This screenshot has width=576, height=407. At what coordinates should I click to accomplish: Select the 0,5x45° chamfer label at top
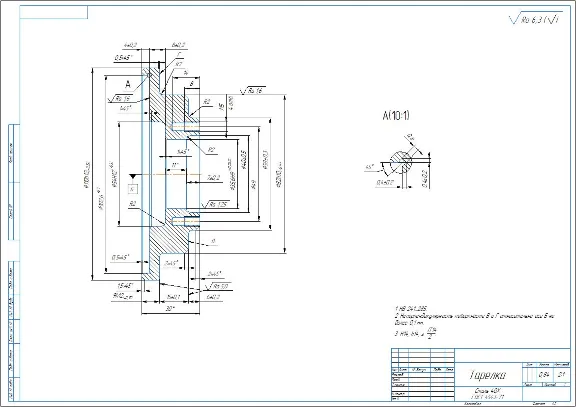(123, 58)
